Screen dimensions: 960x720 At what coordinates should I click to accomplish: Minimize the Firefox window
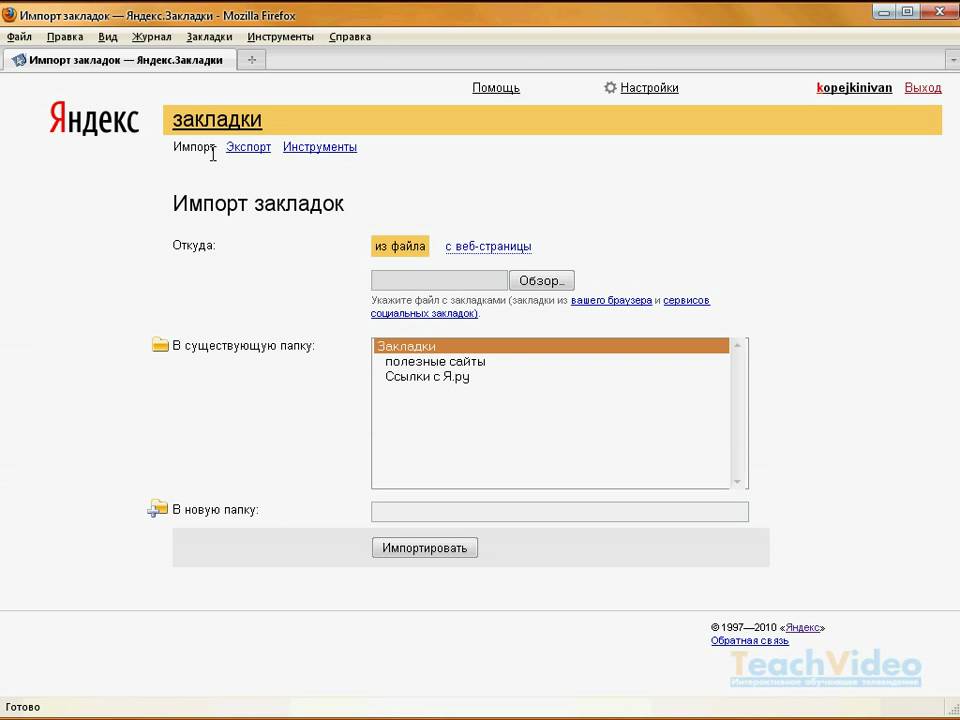point(883,11)
